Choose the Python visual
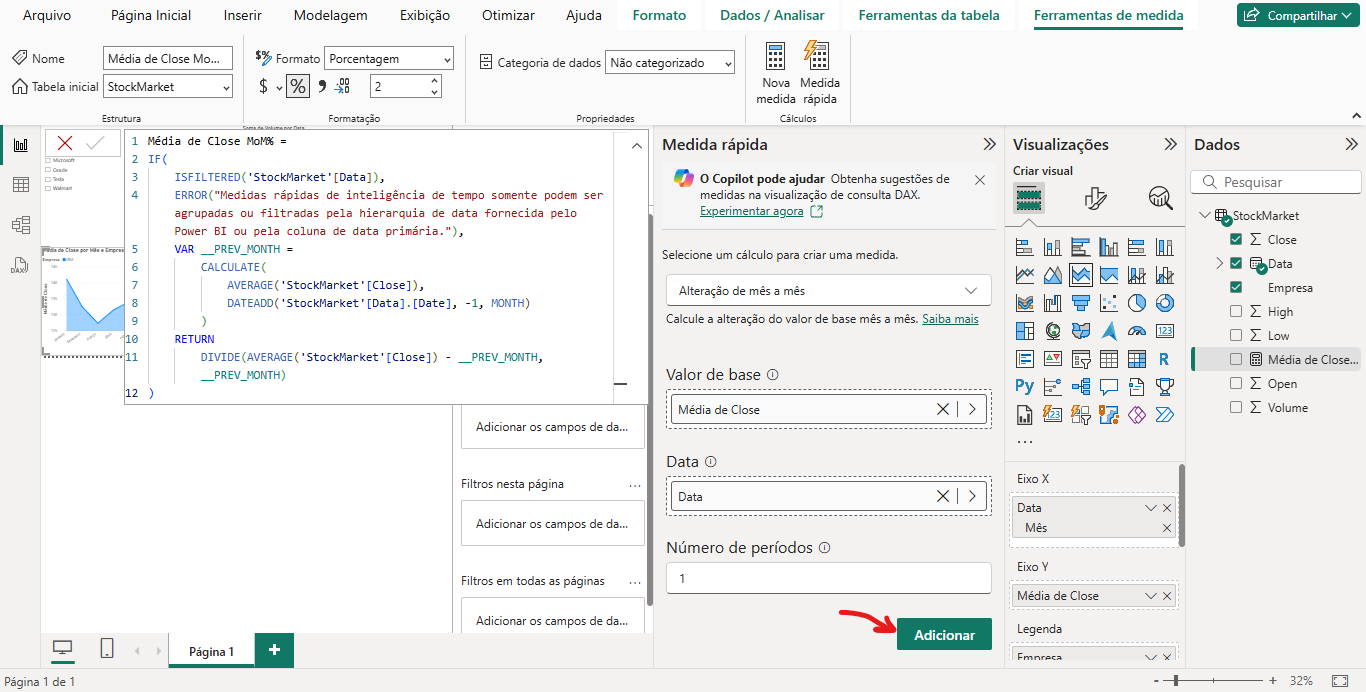 coord(1024,386)
